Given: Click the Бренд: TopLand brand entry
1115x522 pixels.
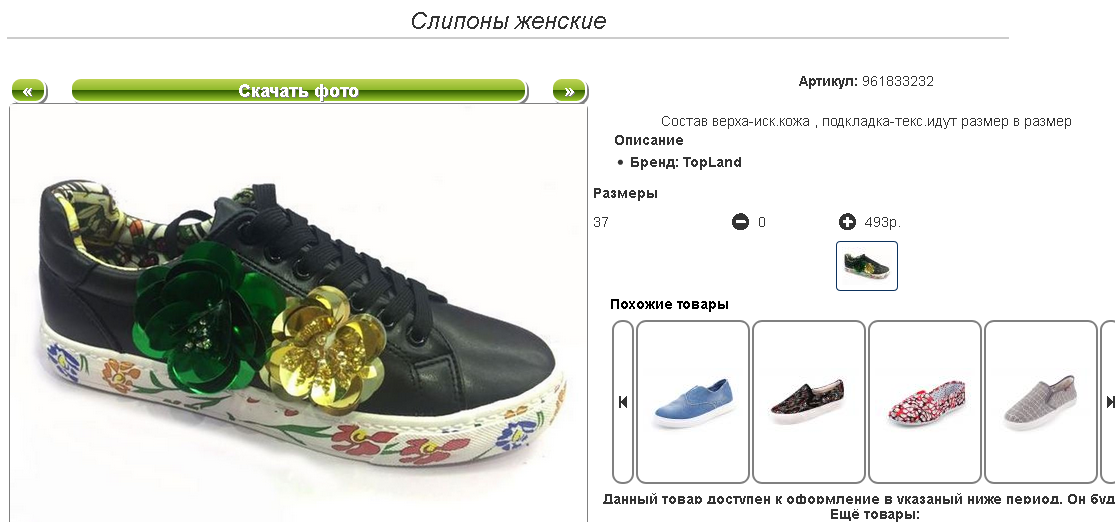Looking at the screenshot, I should coord(685,162).
